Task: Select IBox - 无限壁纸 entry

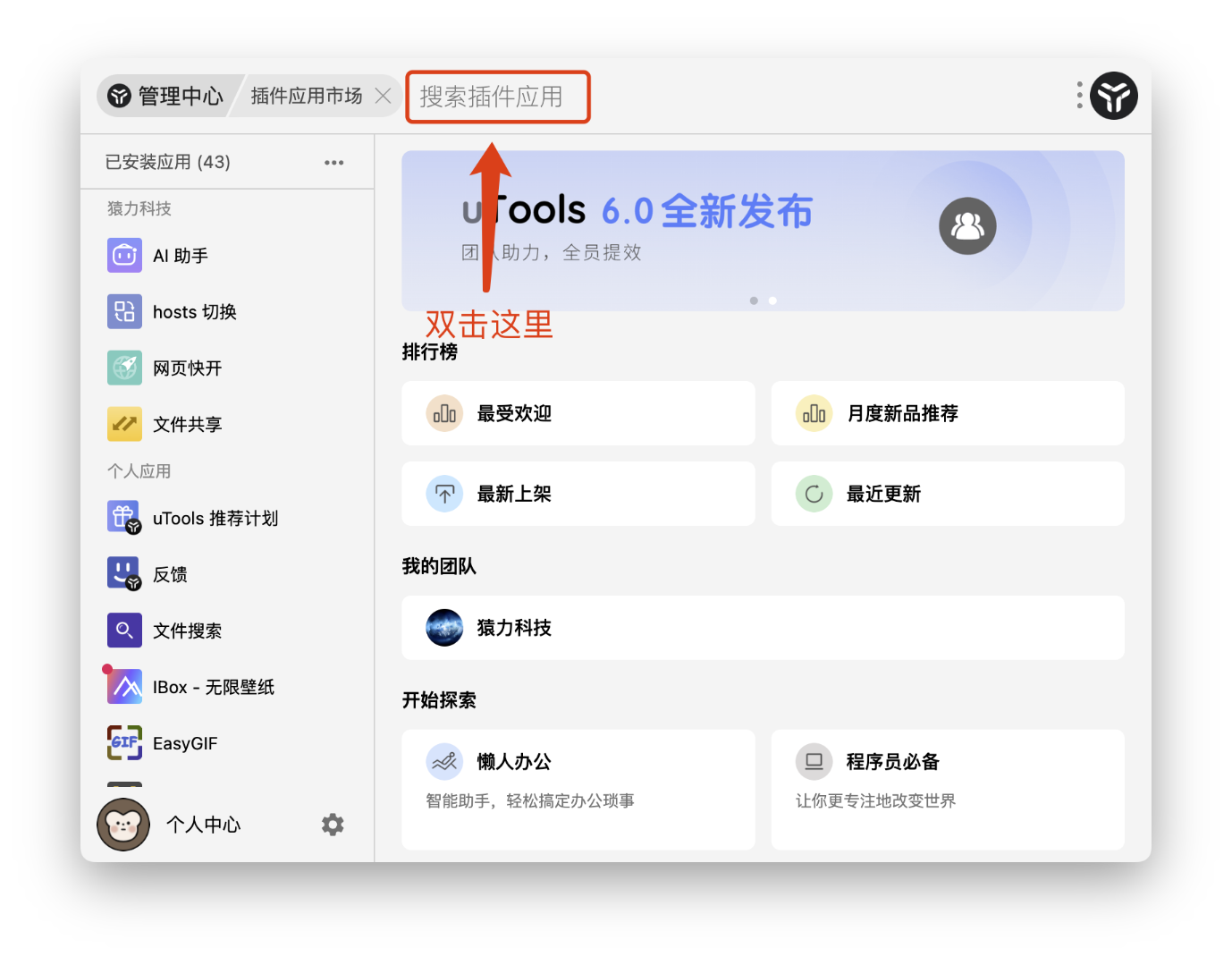Action: [227, 687]
